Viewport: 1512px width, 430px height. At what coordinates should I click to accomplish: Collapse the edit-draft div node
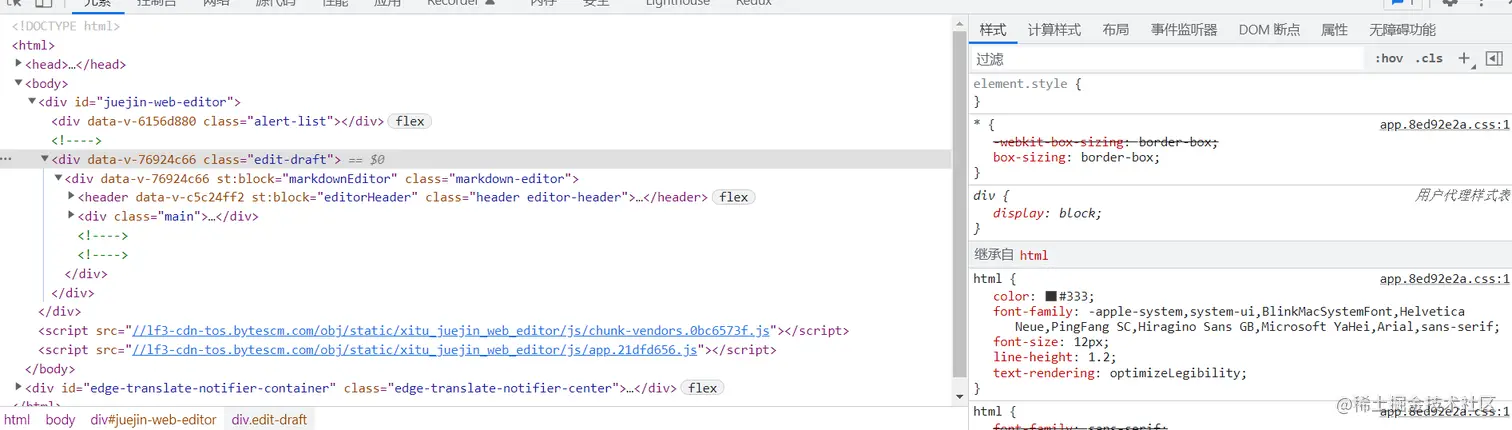click(45, 159)
